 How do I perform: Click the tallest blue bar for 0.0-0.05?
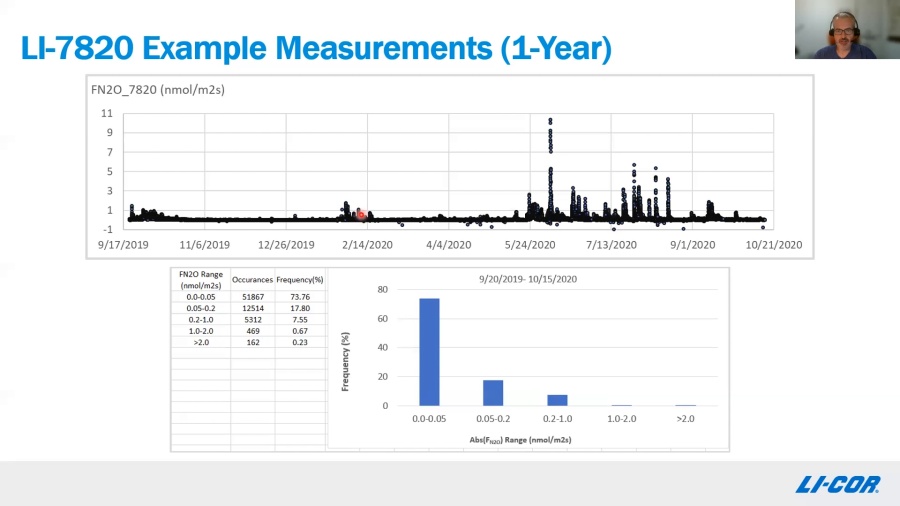(429, 352)
